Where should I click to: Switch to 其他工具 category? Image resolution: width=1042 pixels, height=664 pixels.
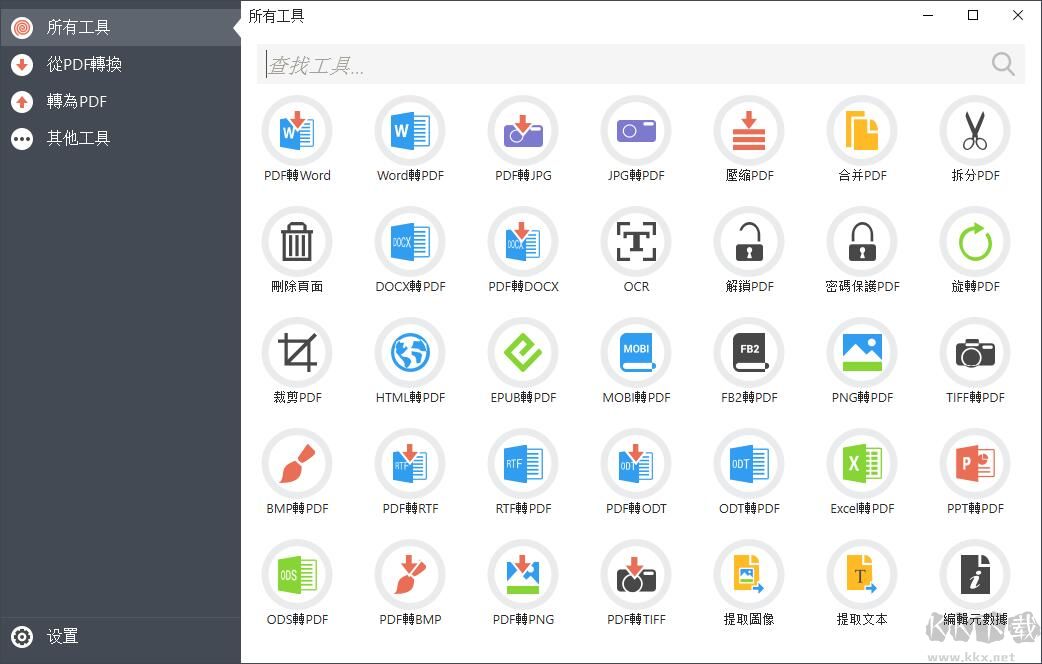(120, 138)
